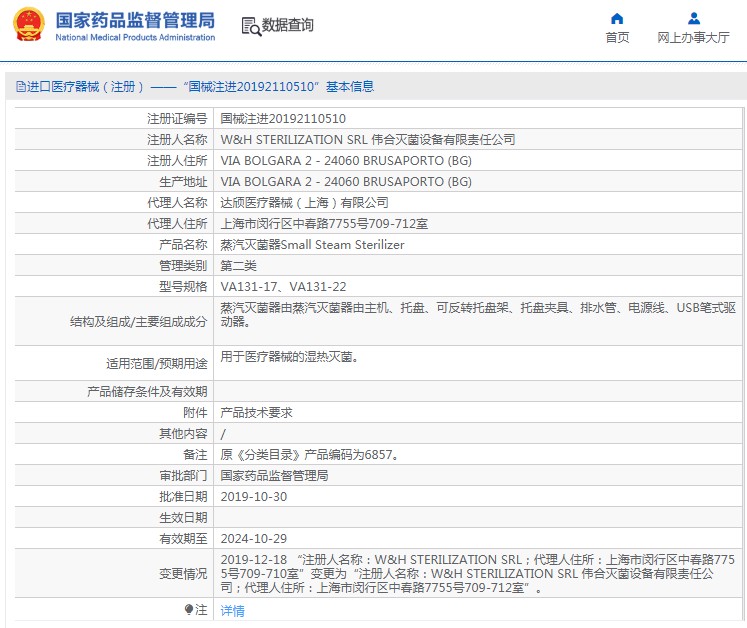The width and height of the screenshot is (747, 628).
Task: Click 国家药品监督管理局 header title
Action: tap(135, 20)
